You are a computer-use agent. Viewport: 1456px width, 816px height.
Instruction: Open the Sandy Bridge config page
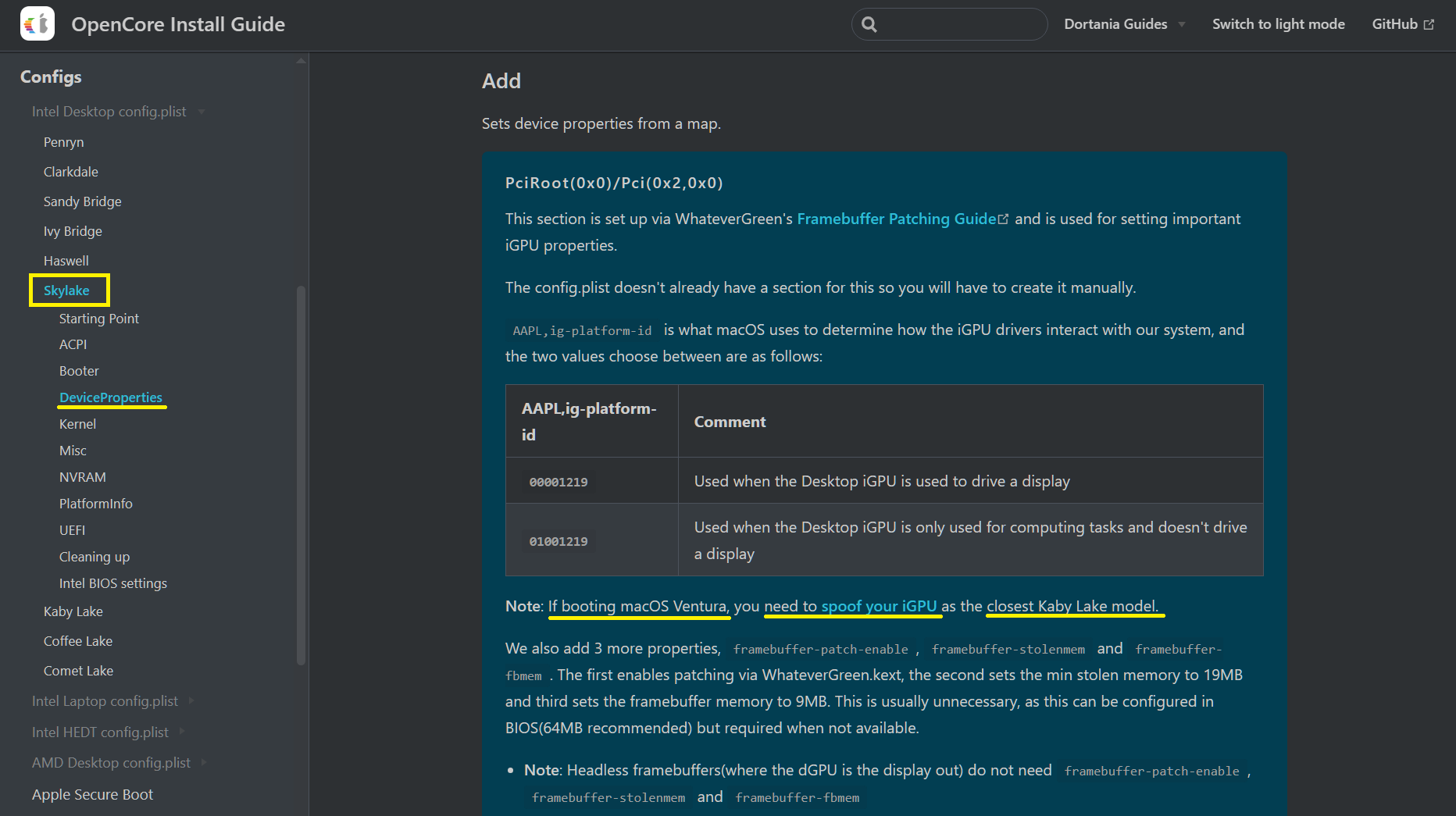click(x=83, y=201)
